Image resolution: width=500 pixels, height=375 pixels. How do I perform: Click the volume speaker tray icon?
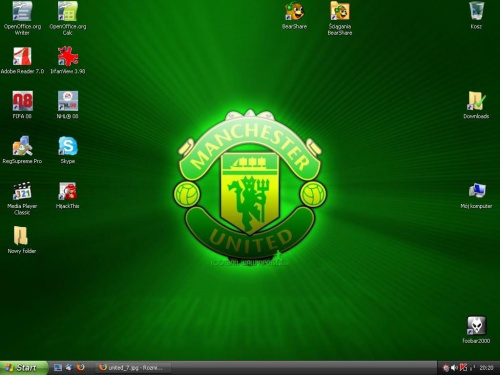(x=454, y=368)
